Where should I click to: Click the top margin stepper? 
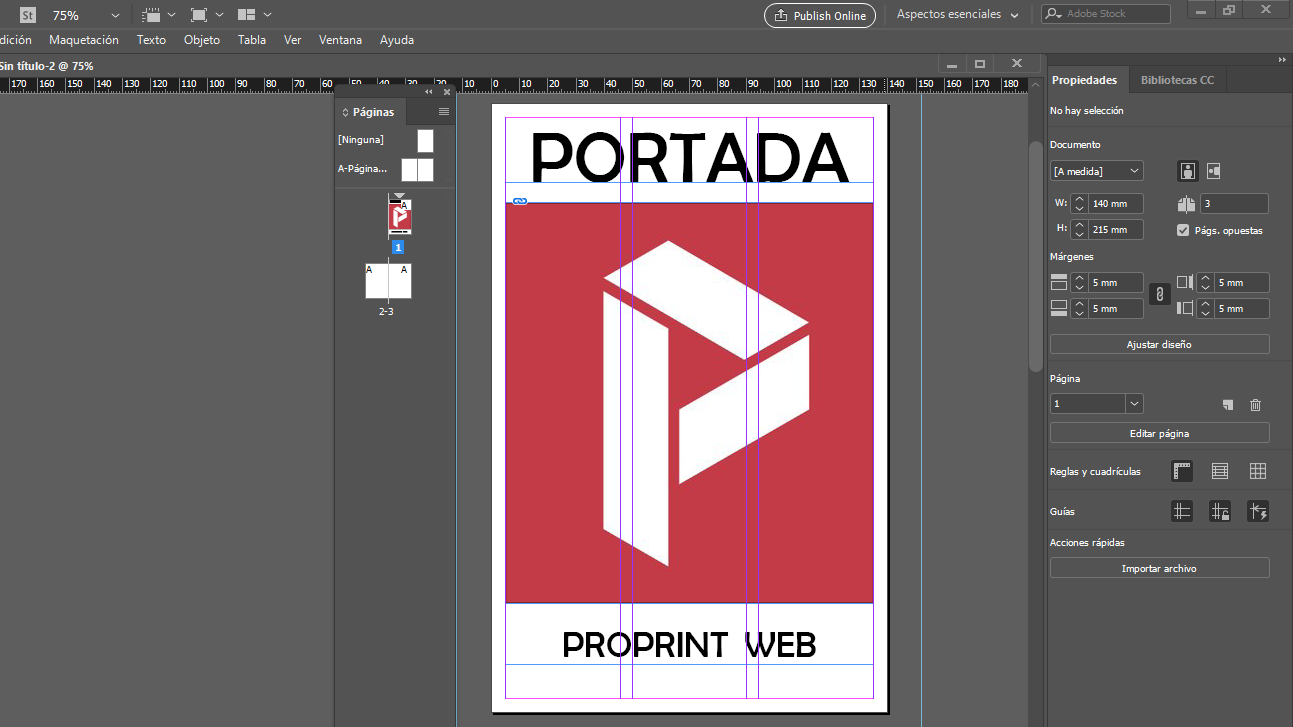1079,282
